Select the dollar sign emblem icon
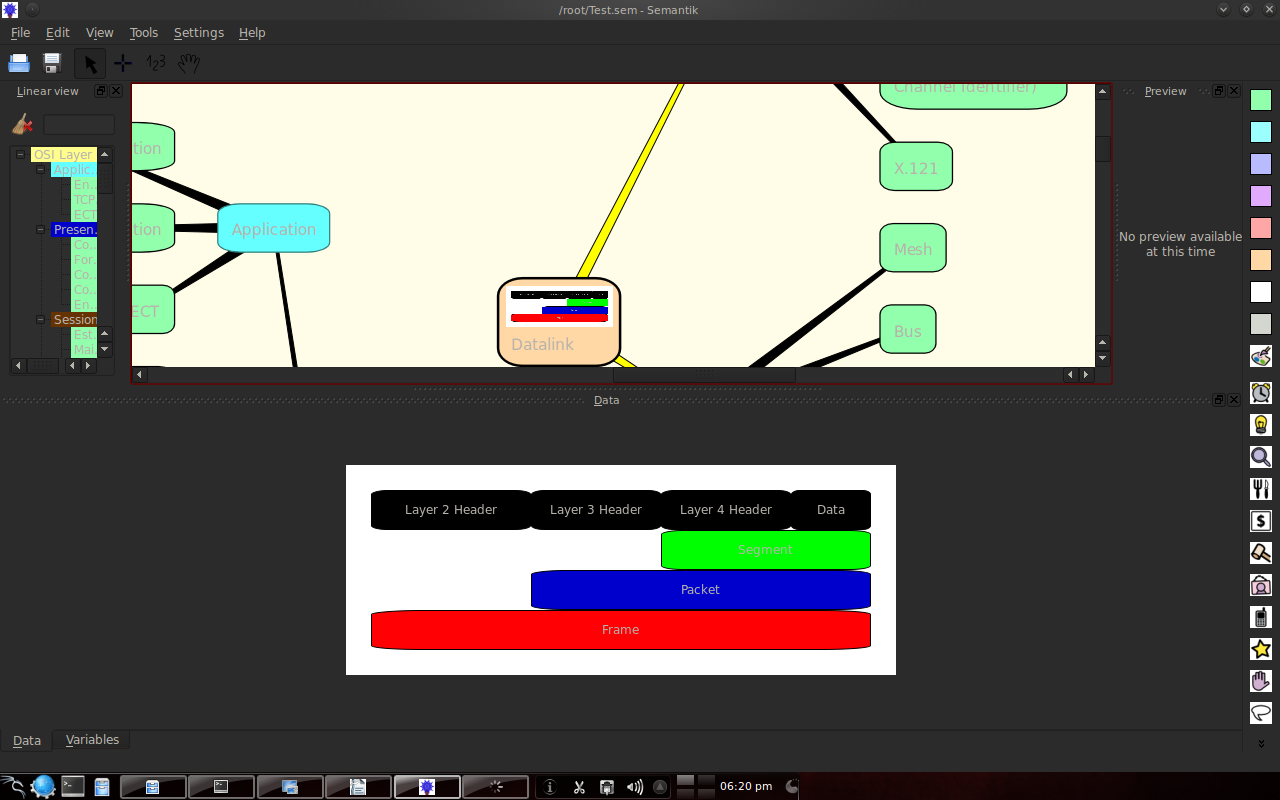 [x=1260, y=520]
